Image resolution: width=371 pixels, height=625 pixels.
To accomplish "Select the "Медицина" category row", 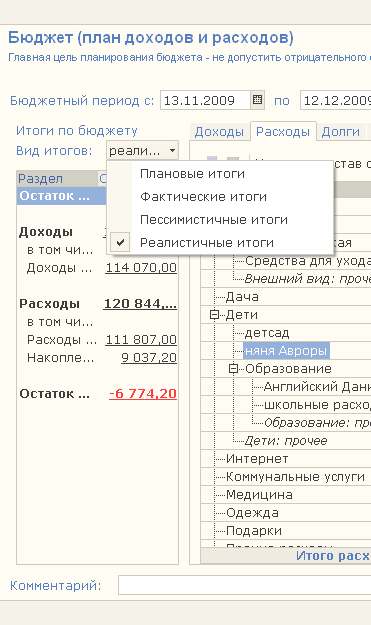I will pyautogui.click(x=259, y=495).
